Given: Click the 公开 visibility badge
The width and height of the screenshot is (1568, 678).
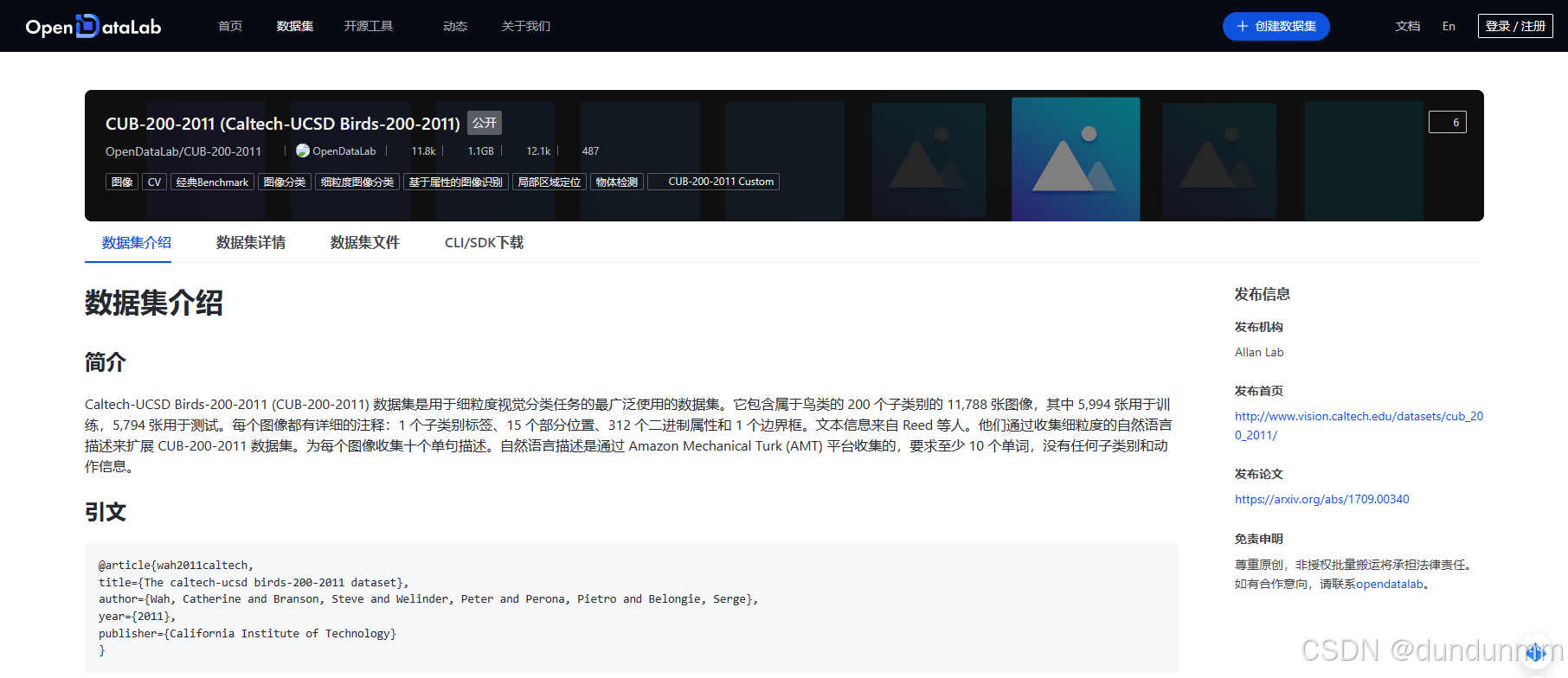Looking at the screenshot, I should coord(485,123).
